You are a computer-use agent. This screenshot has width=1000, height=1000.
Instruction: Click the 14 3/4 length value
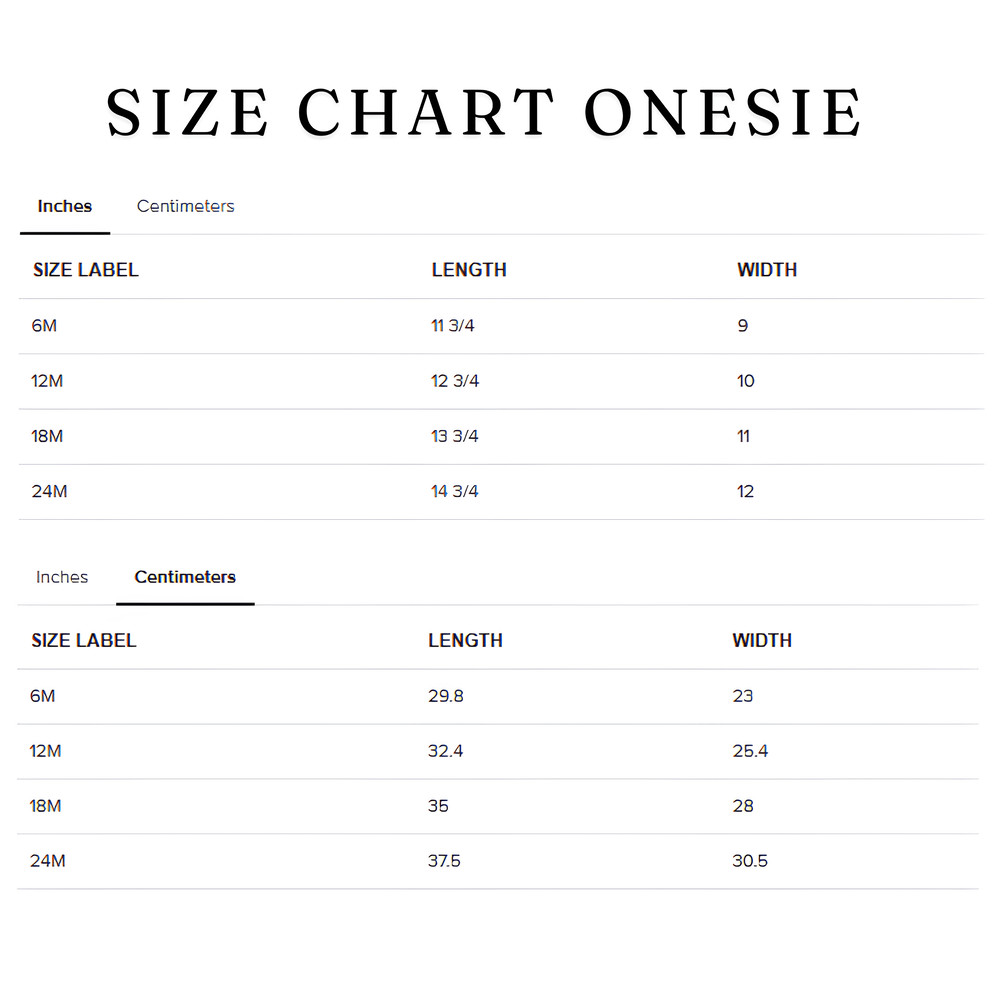(455, 492)
